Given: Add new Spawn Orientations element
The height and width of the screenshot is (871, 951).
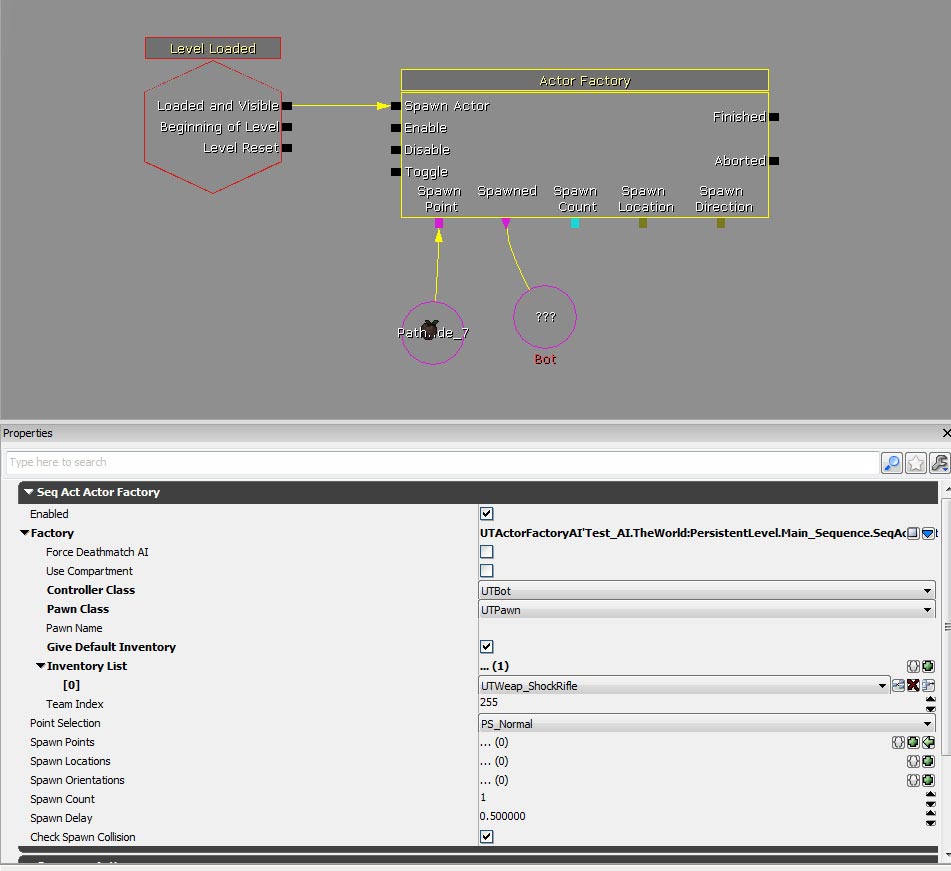Looking at the screenshot, I should [x=928, y=781].
